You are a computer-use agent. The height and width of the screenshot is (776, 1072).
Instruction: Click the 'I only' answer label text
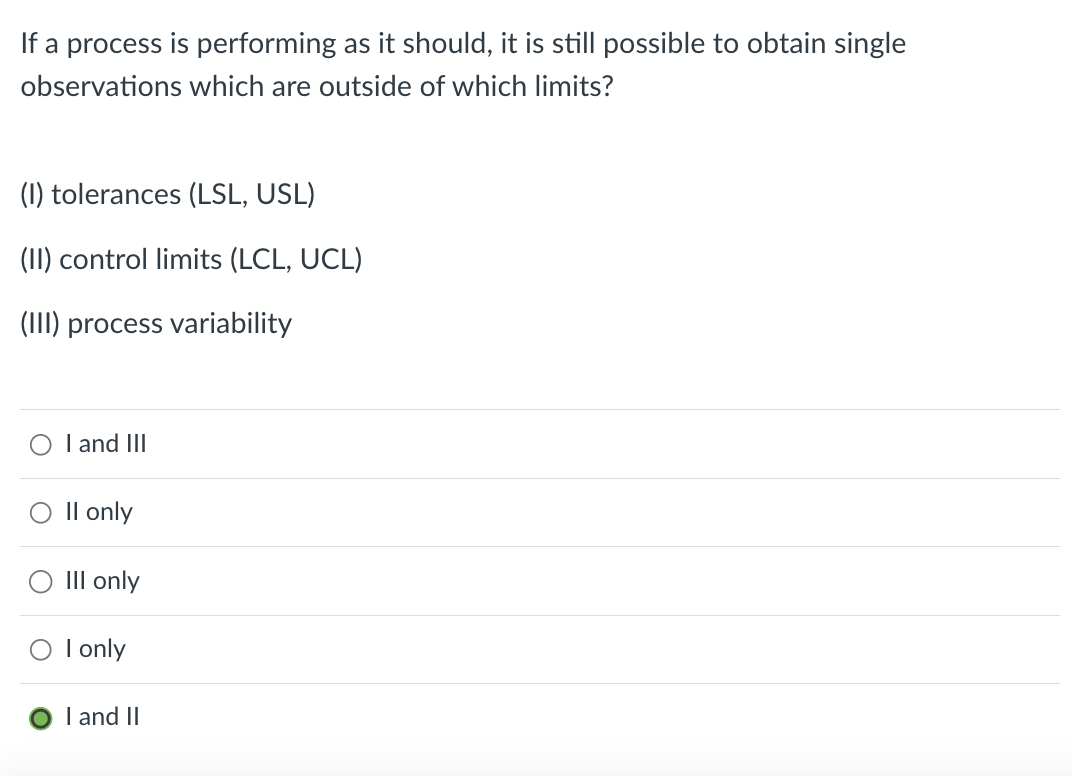[x=95, y=649]
